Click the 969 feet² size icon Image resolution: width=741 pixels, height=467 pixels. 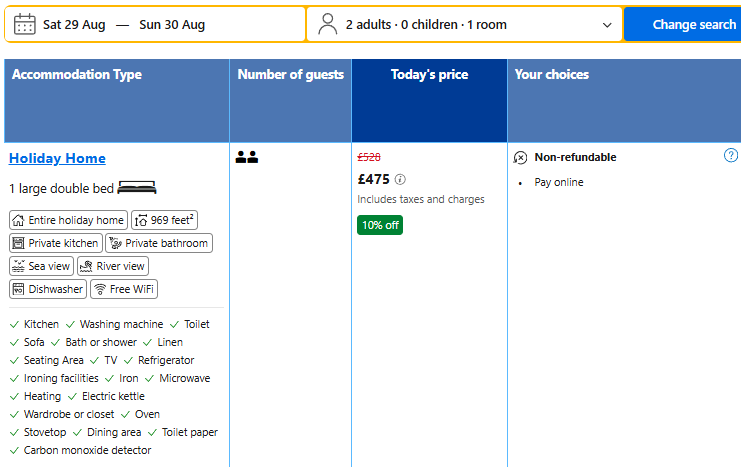coord(141,220)
